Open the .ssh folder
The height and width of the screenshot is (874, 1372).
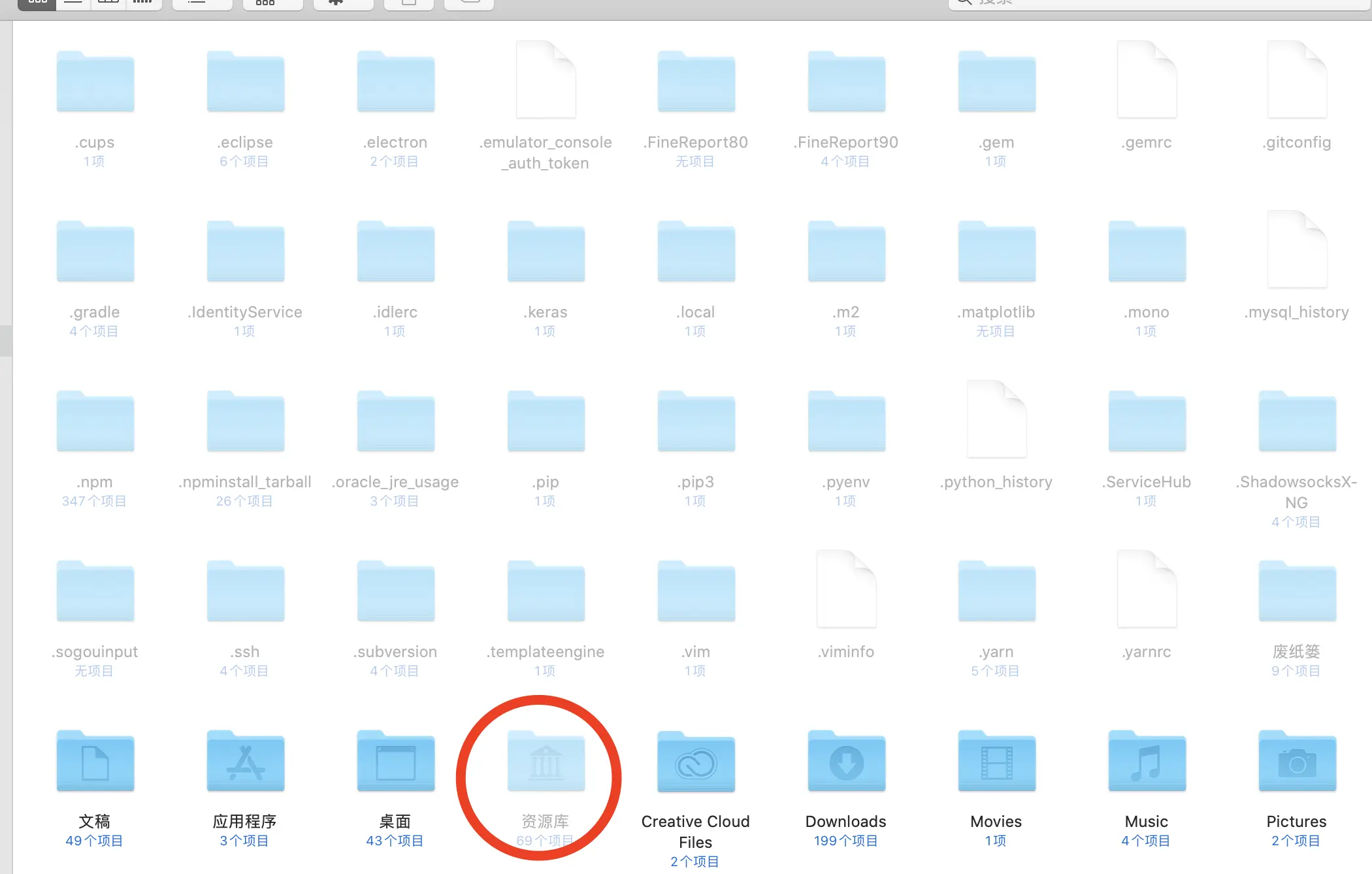point(245,591)
